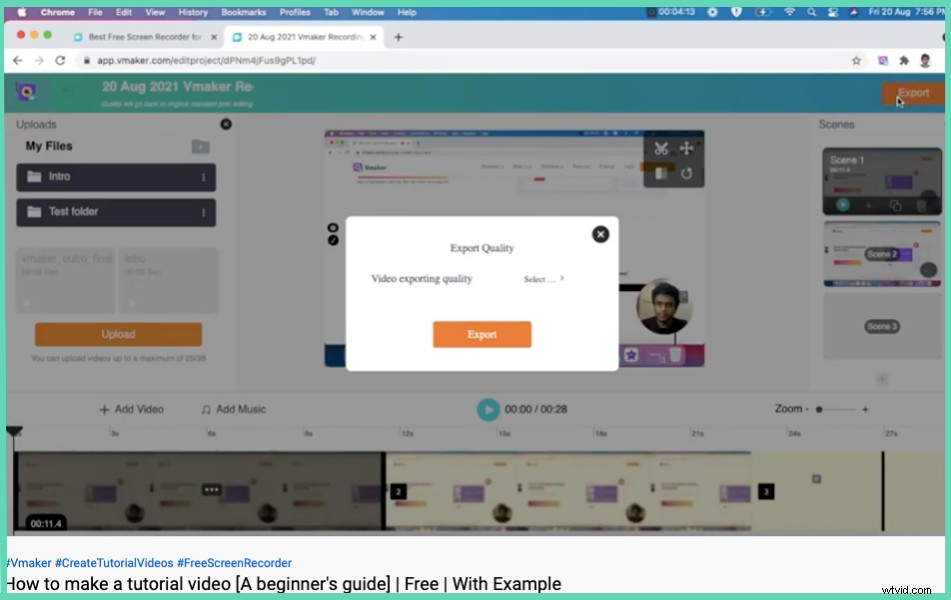The width and height of the screenshot is (951, 600).
Task: Click the folder icon beside My Files
Action: pos(199,145)
